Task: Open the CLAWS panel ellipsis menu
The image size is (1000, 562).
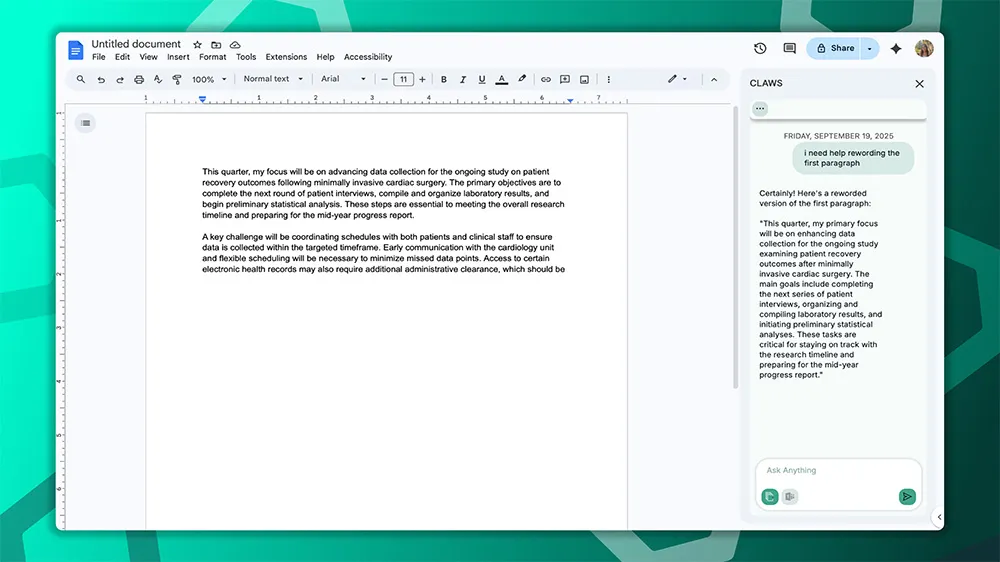Action: (x=760, y=108)
